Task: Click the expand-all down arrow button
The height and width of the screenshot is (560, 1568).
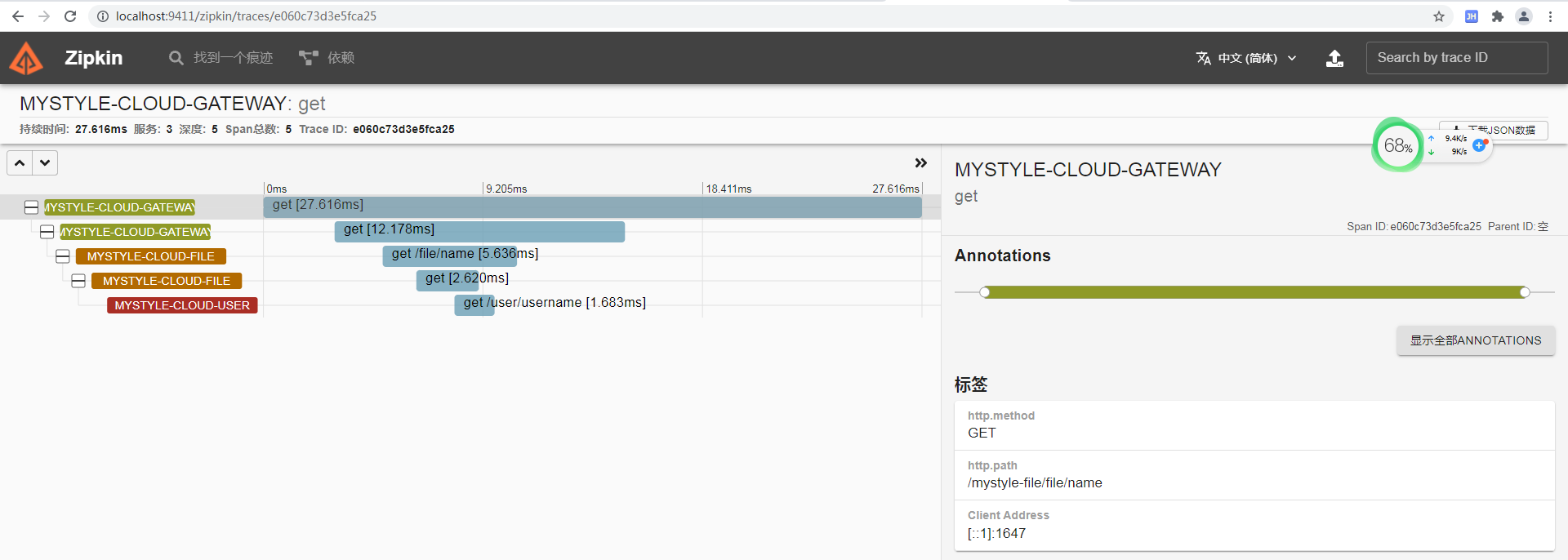Action: [x=45, y=163]
